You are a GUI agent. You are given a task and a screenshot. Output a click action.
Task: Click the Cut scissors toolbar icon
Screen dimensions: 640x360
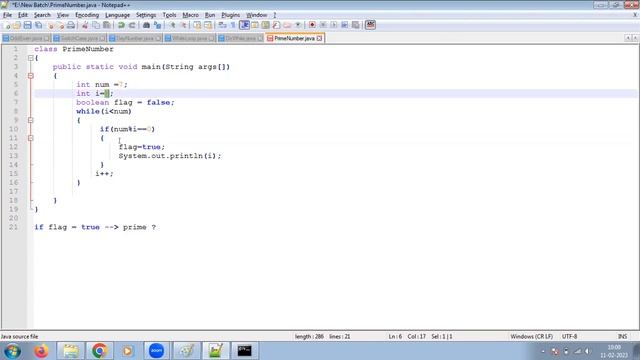85,25
